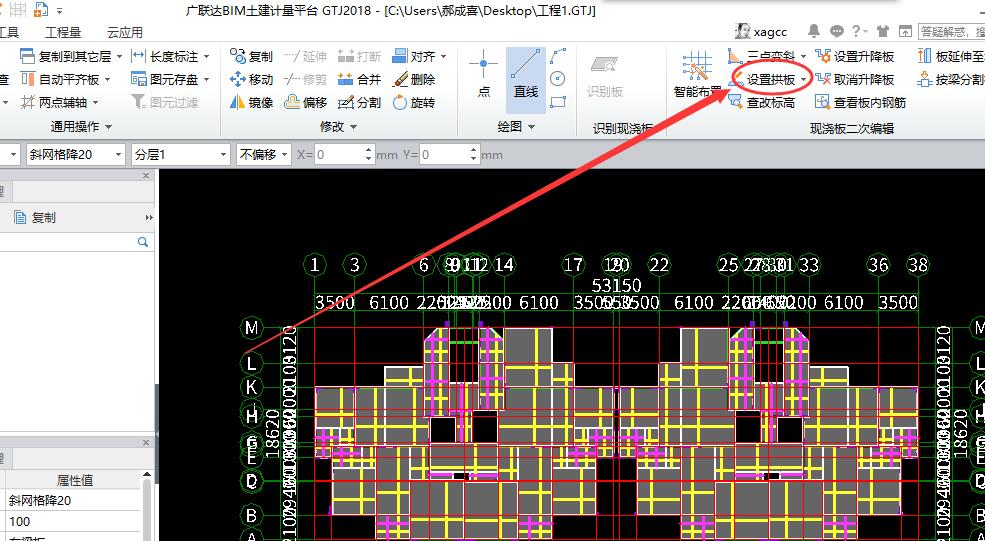
Task: Click the chat bubble feedback icon
Action: point(837,30)
